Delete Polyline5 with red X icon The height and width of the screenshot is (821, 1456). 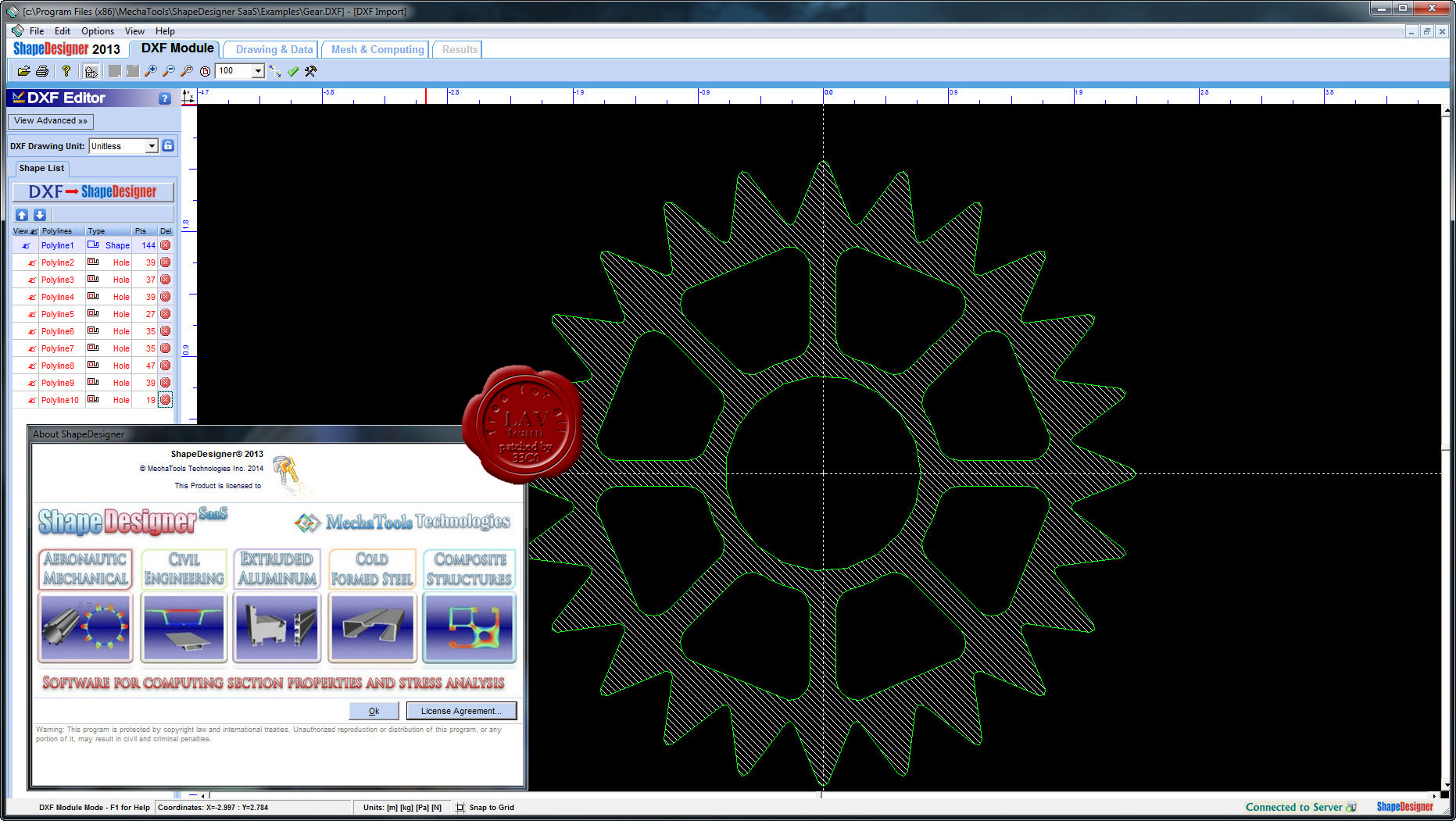(166, 314)
